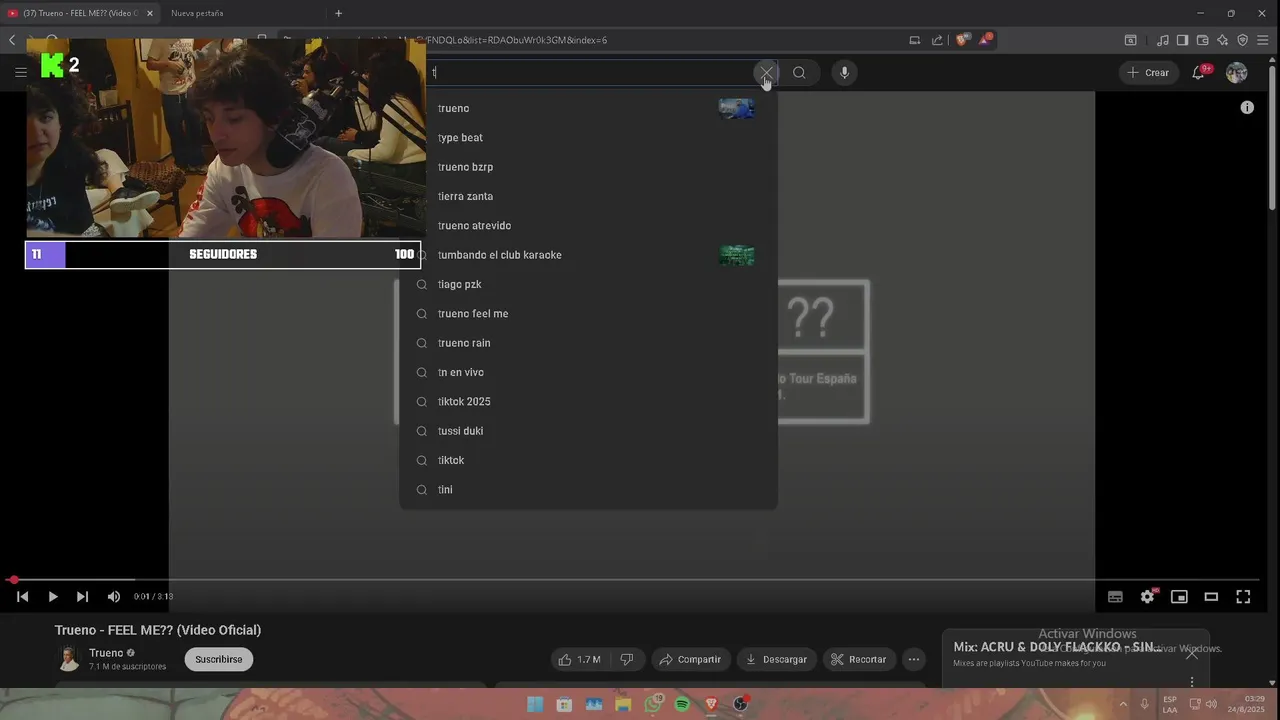Select the 'tierra zanta' suggestion
Image resolution: width=1280 pixels, height=720 pixels.
click(588, 196)
